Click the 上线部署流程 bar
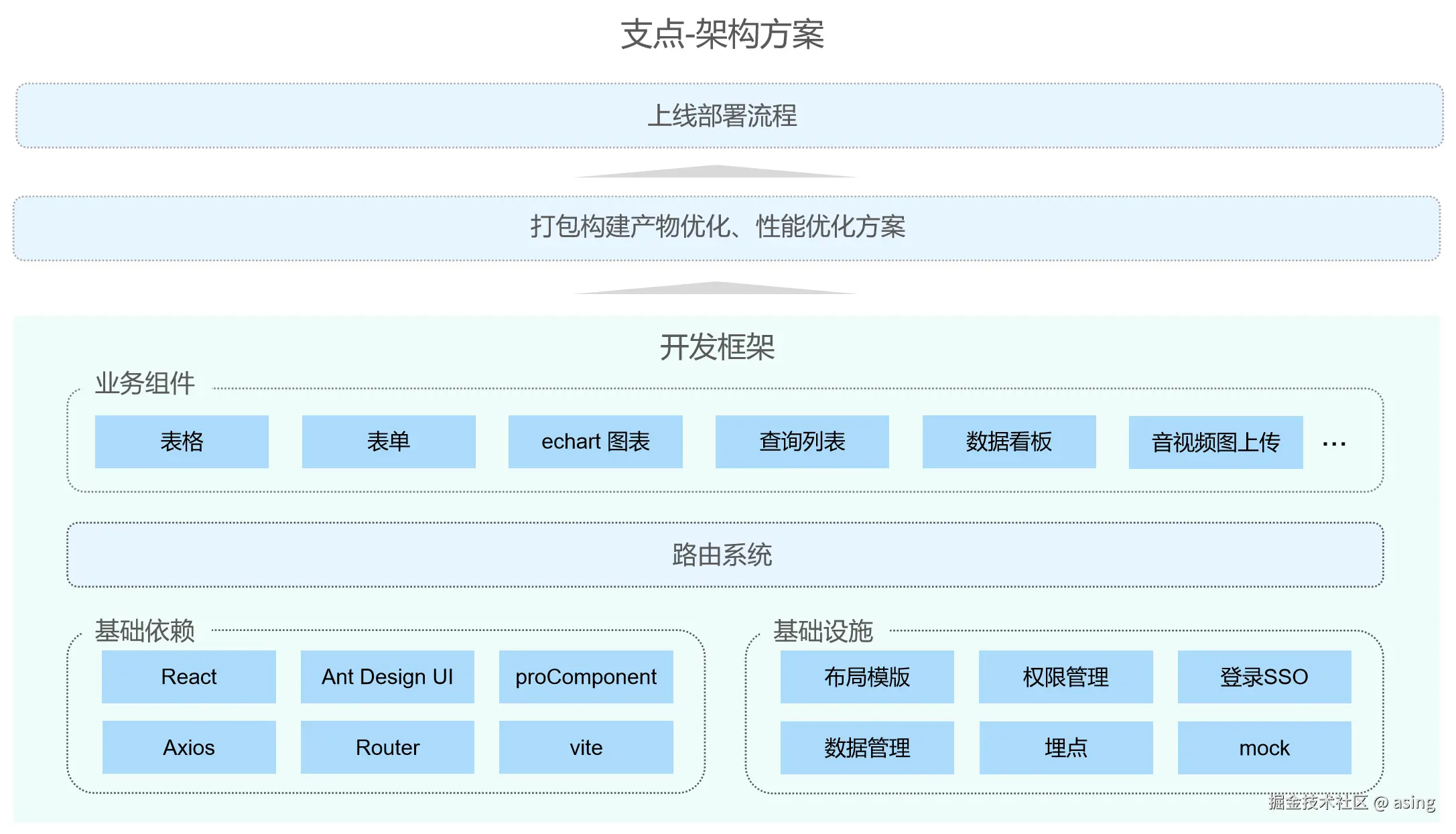Viewport: 1456px width, 834px height. 728,115
